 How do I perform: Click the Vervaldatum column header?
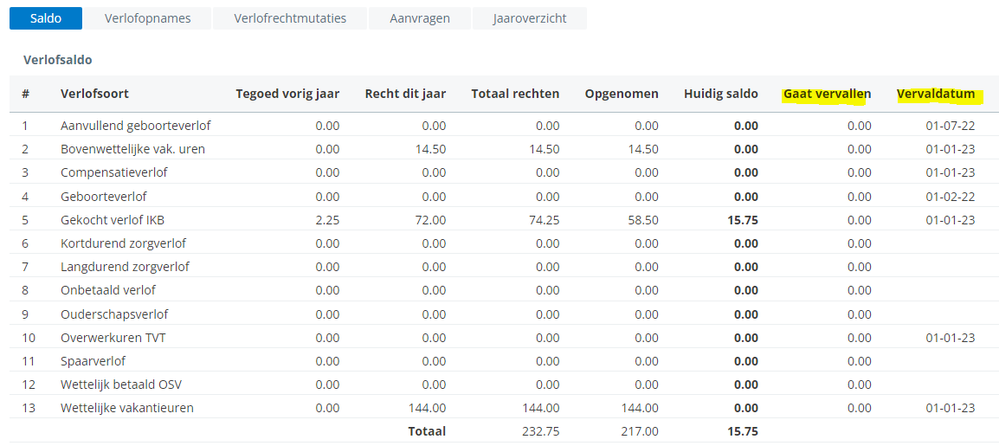936,94
